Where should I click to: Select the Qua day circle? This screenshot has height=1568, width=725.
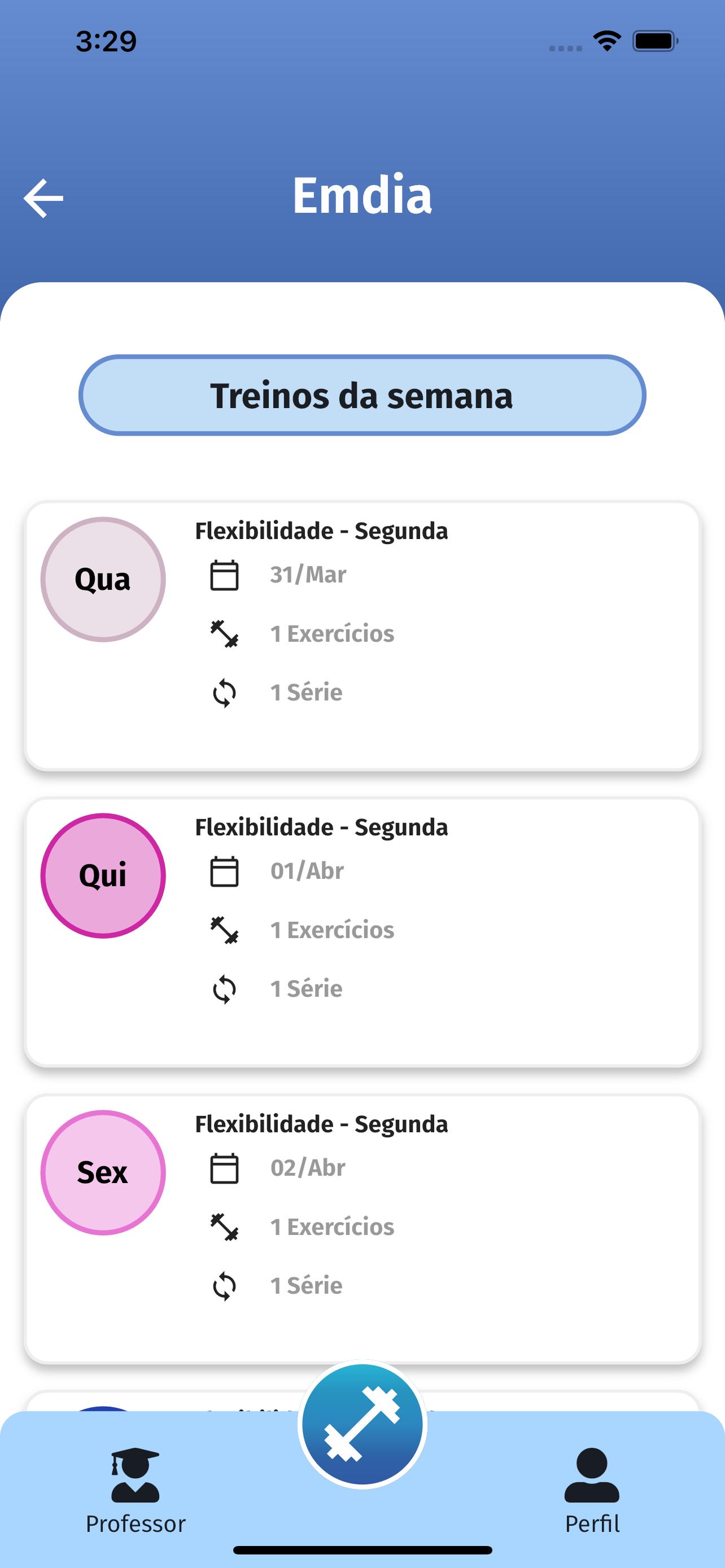pos(103,580)
